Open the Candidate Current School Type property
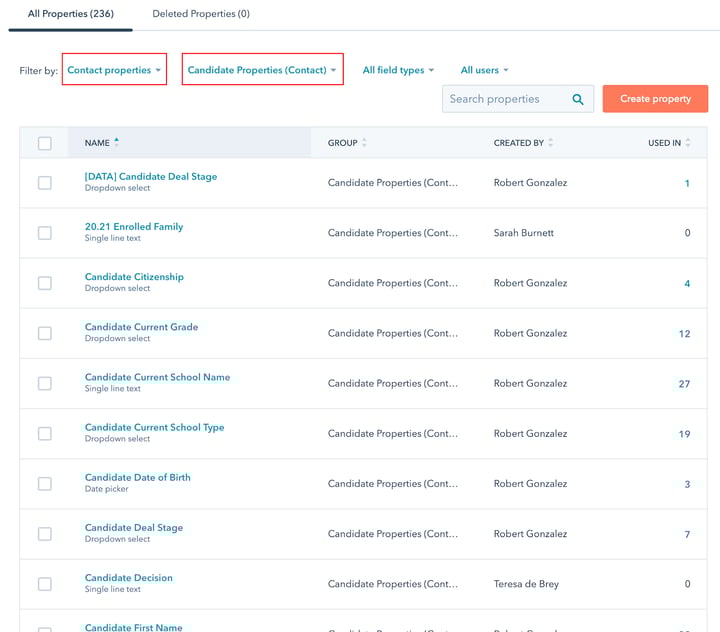This screenshot has height=632, width=720. pyautogui.click(x=154, y=427)
